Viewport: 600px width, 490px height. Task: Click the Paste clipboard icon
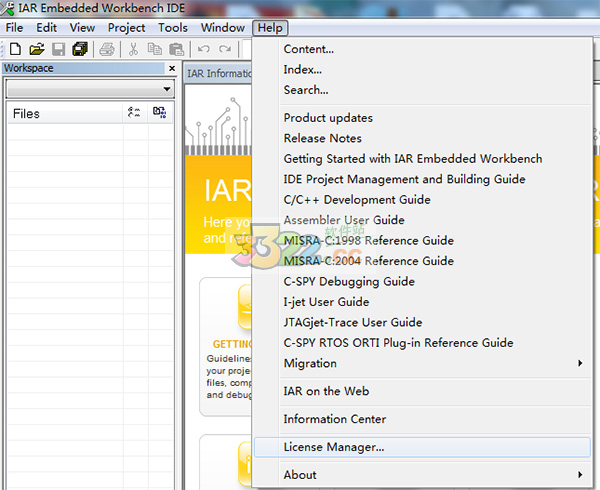176,49
